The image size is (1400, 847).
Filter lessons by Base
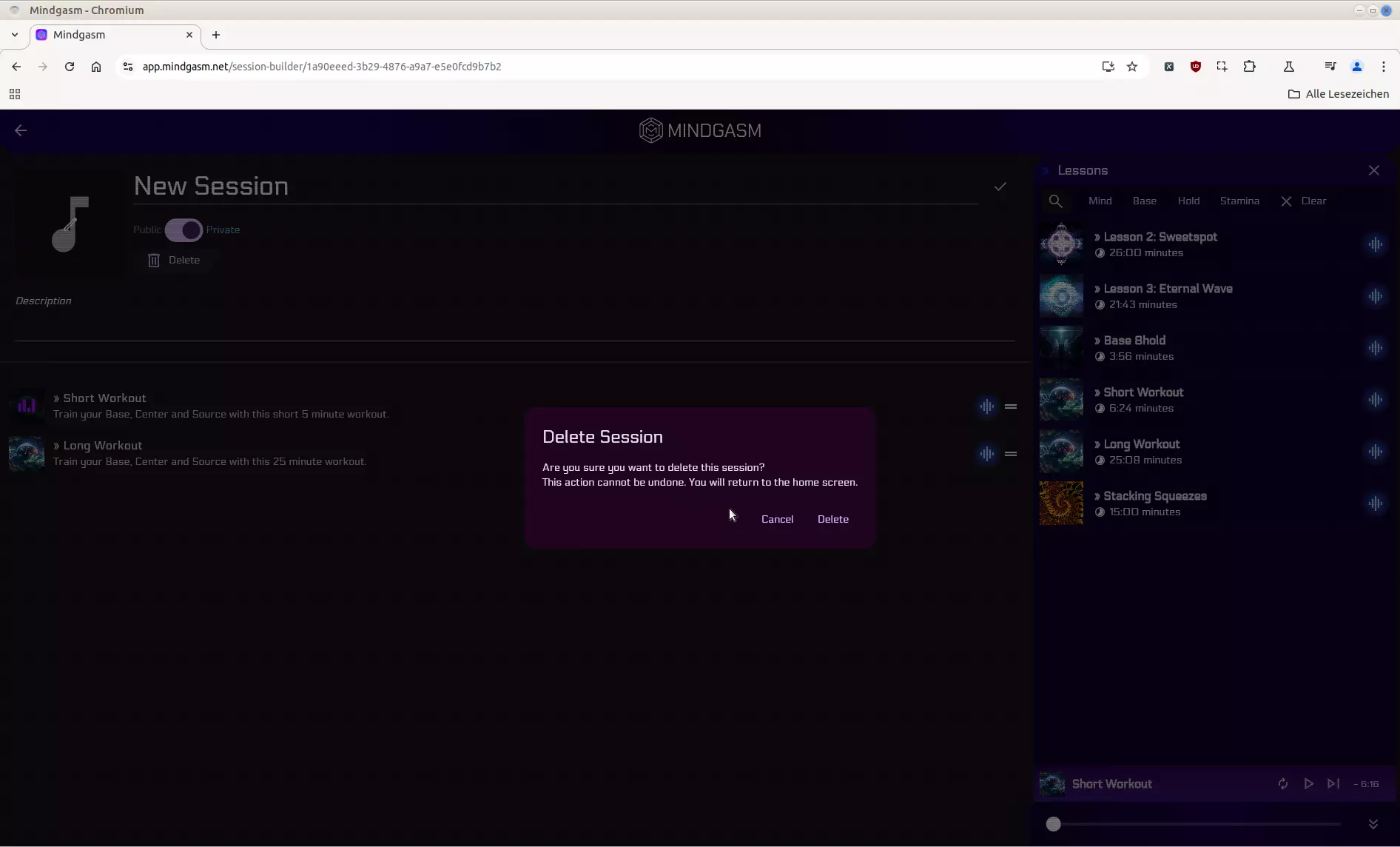tap(1144, 201)
